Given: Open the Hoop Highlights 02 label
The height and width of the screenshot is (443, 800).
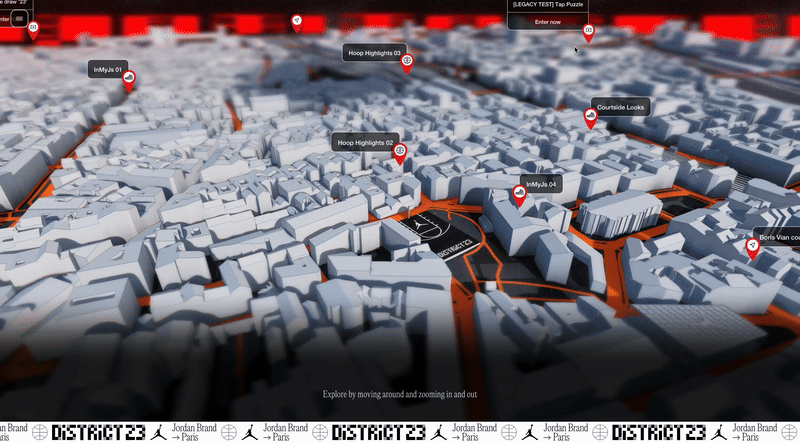Looking at the screenshot, I should pyautogui.click(x=365, y=142).
